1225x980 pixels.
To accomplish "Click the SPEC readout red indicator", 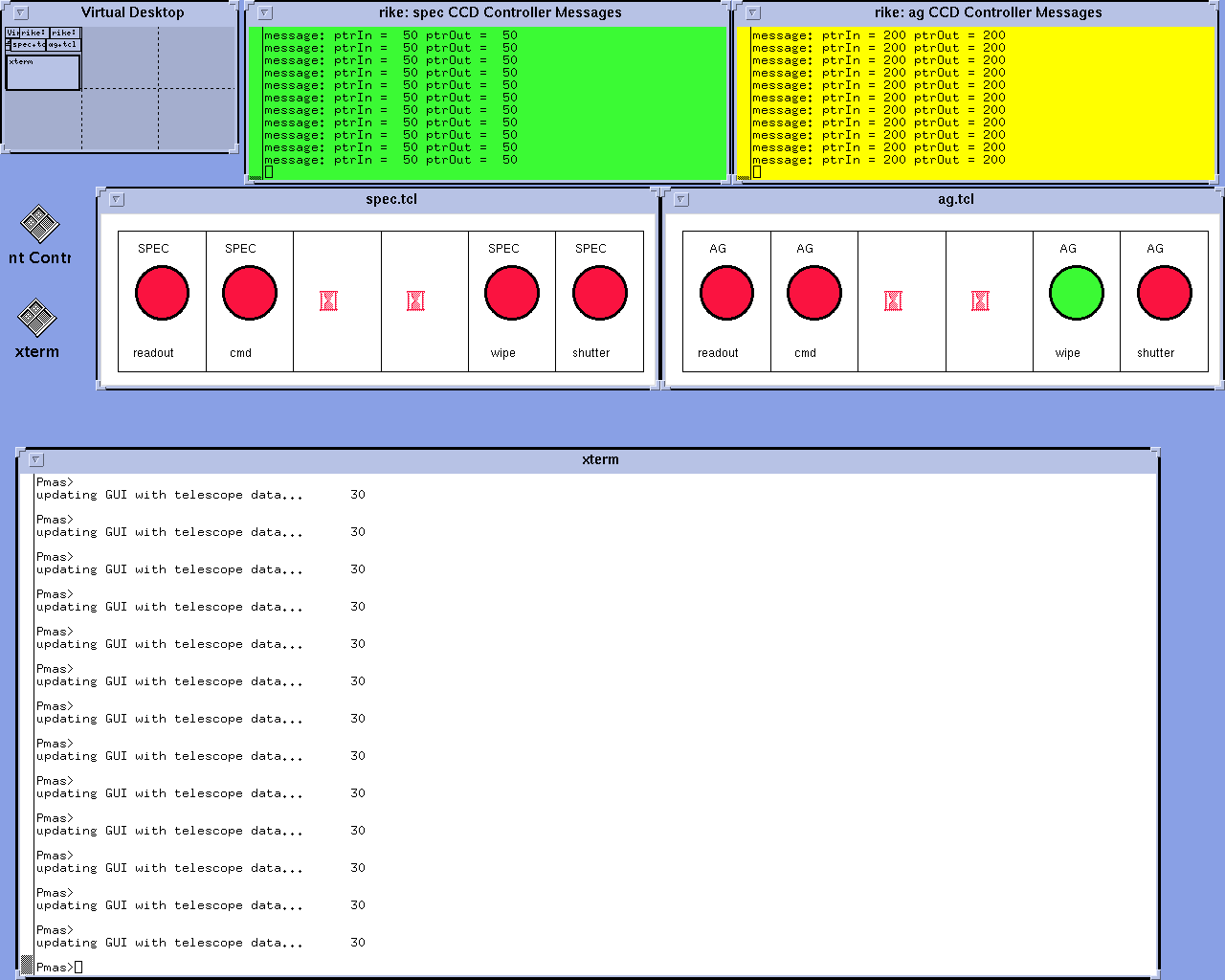I will (x=162, y=294).
